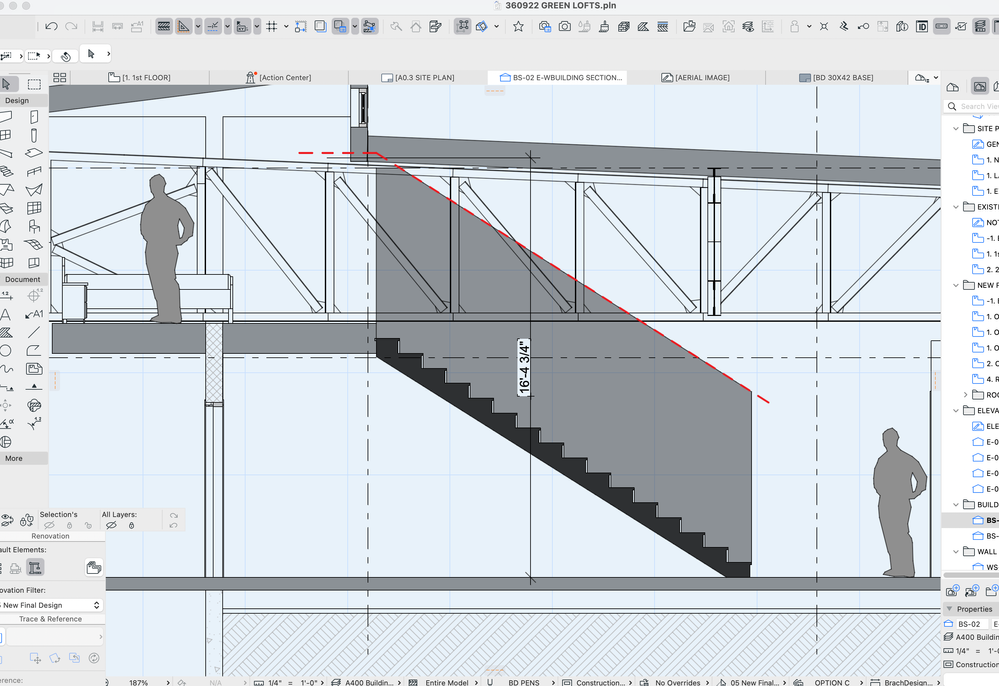Click the star Favorites icon
999x686 pixels.
519,26
